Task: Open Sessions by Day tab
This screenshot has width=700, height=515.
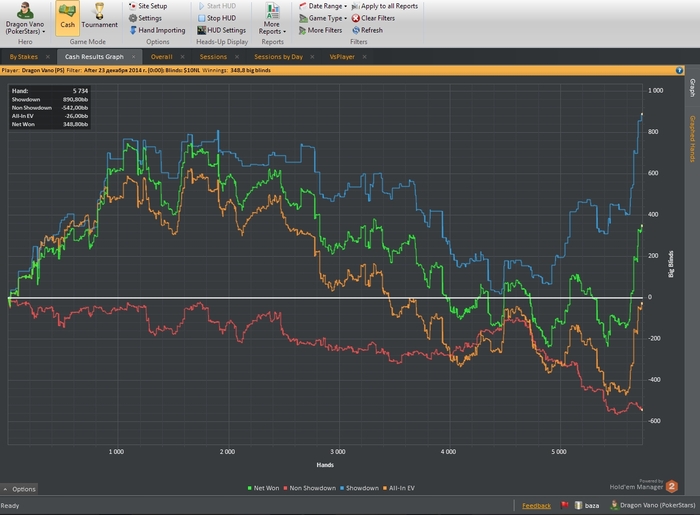Action: [279, 57]
